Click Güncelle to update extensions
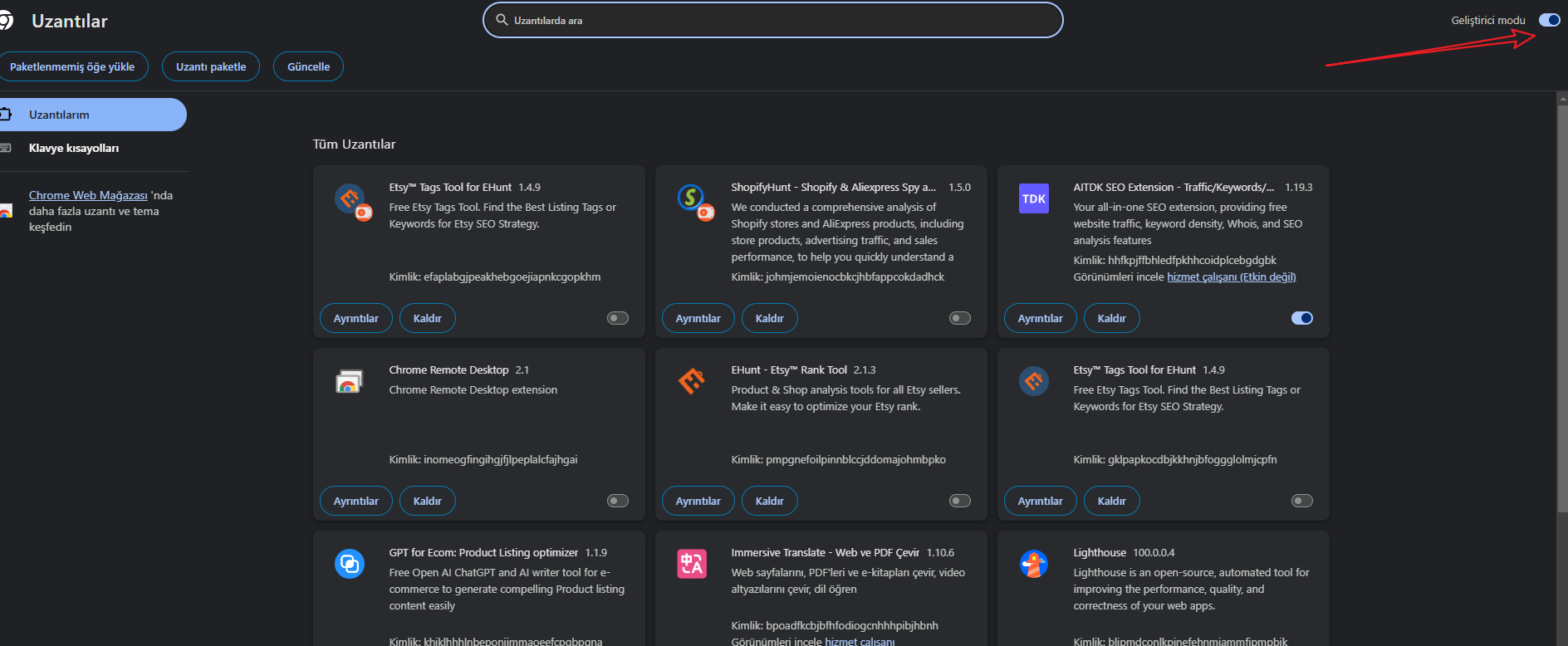The height and width of the screenshot is (646, 1568). [308, 66]
